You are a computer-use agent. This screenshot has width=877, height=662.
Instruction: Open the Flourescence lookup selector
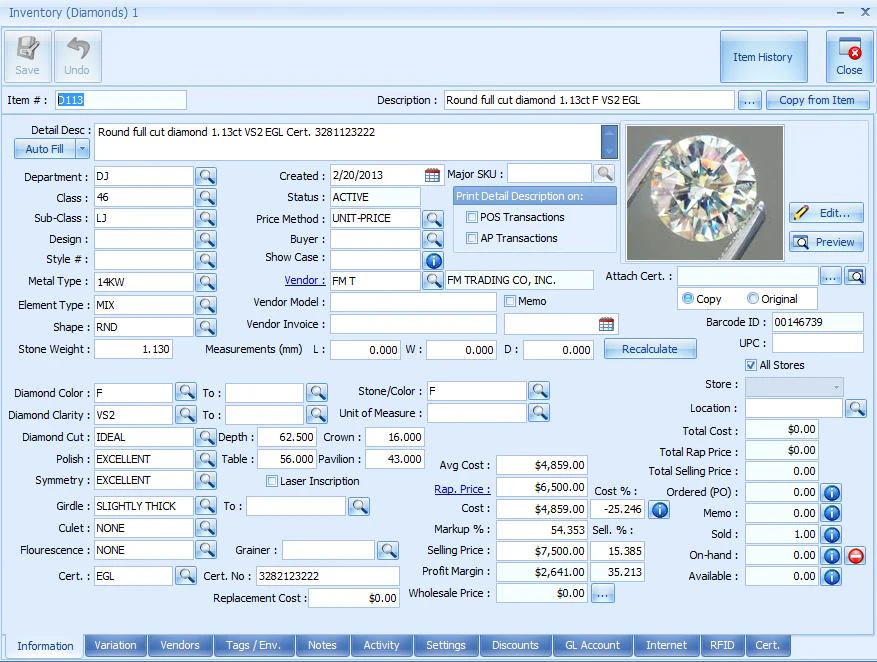pos(206,549)
